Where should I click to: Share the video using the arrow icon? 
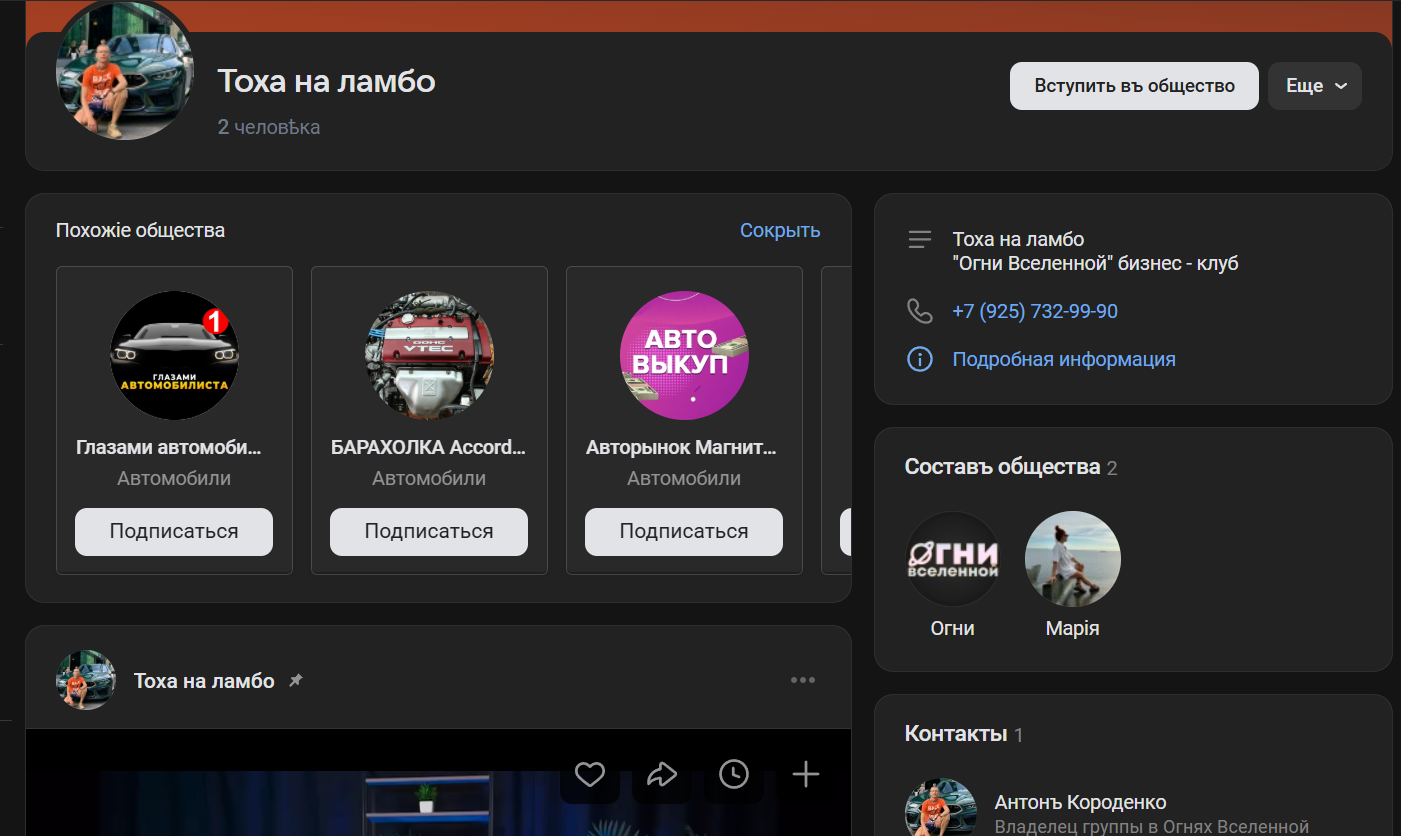point(662,774)
